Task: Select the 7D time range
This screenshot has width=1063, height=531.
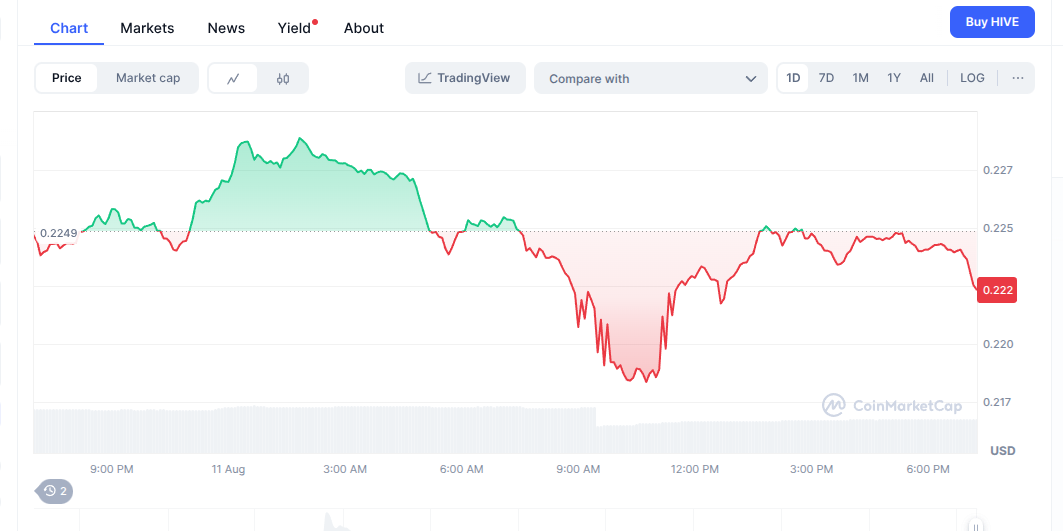Action: pos(826,78)
